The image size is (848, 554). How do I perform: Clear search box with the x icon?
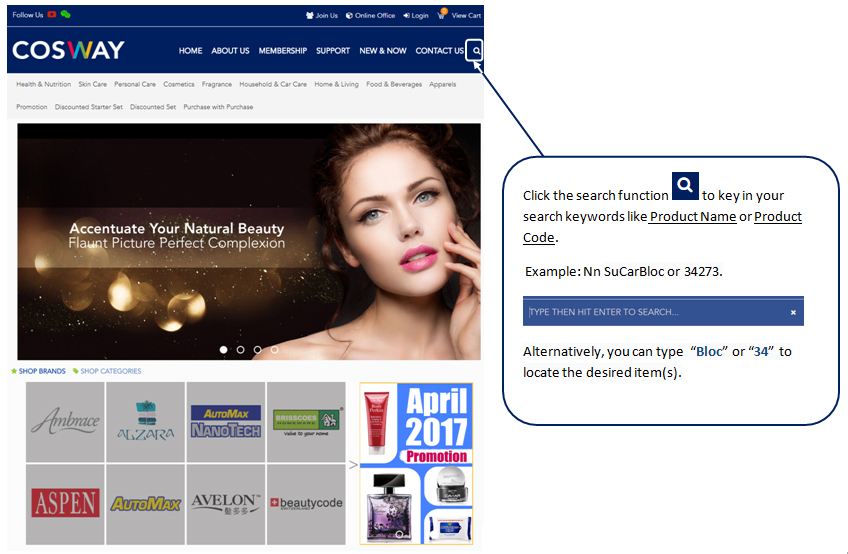pyautogui.click(x=793, y=312)
